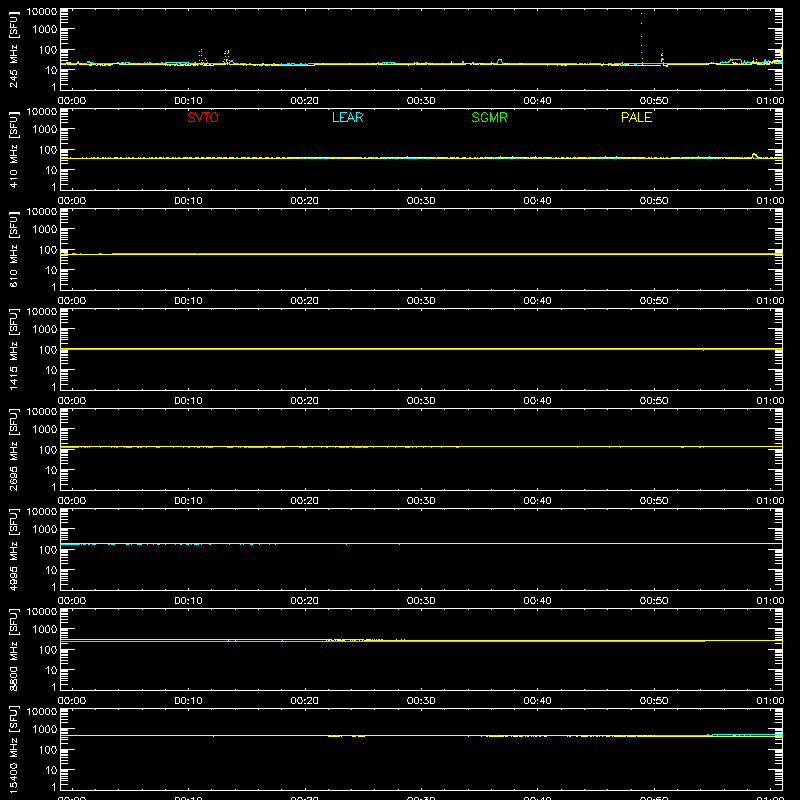800x800 pixels.
Task: Click the 1000 tick label of 15400 MHz plot
Action: (45, 730)
